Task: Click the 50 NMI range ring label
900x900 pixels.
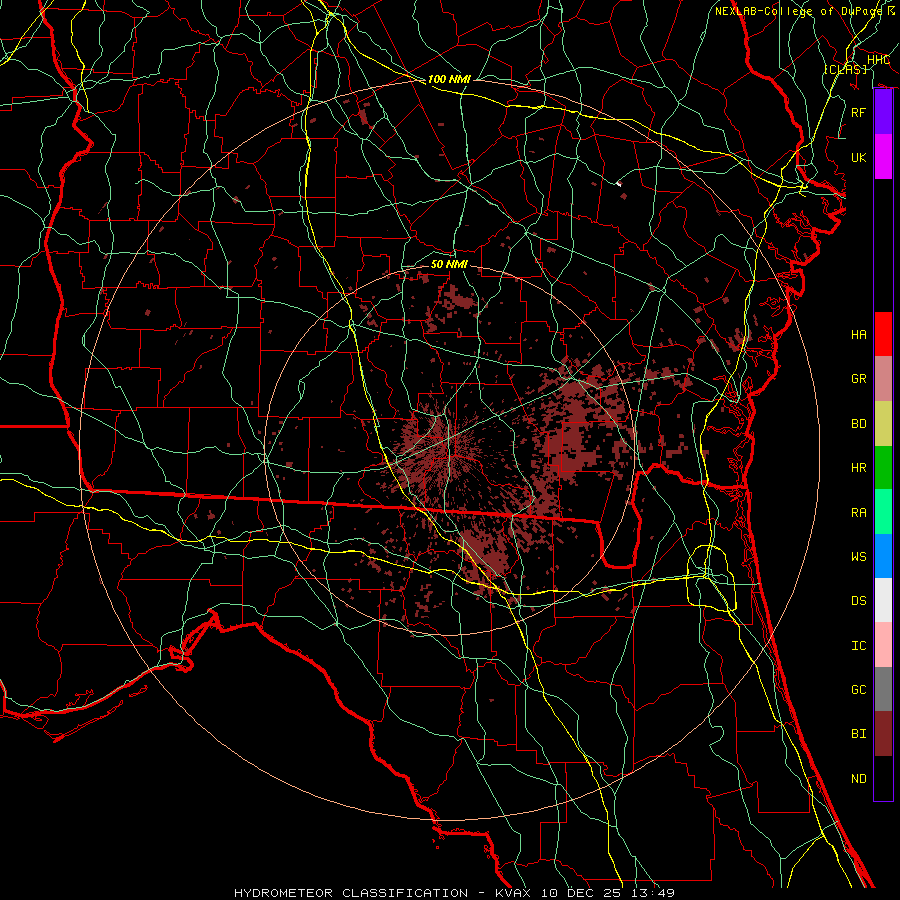Action: [449, 264]
